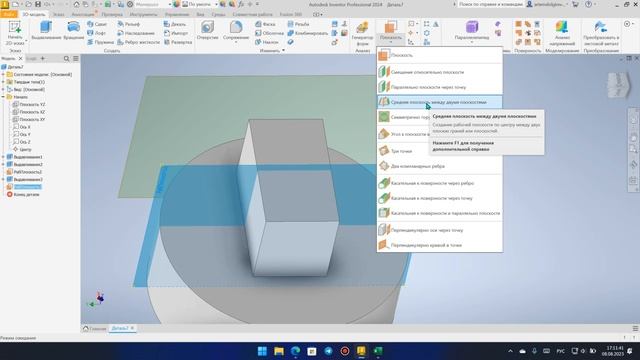Choose Плоскость from the plane menu

440,55
